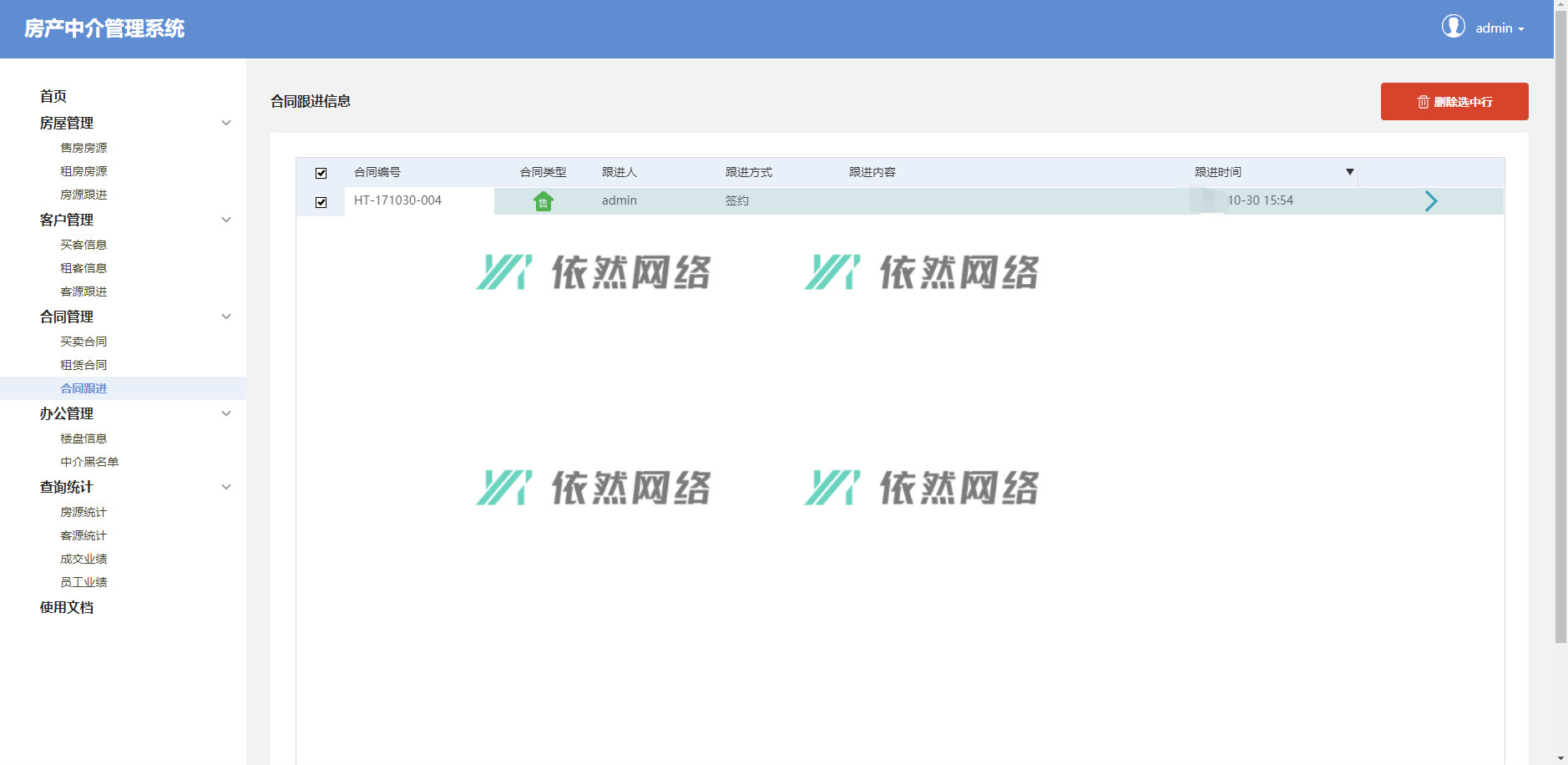Open 买卖合同 in the sidebar
The width and height of the screenshot is (1568, 765).
tap(83, 342)
